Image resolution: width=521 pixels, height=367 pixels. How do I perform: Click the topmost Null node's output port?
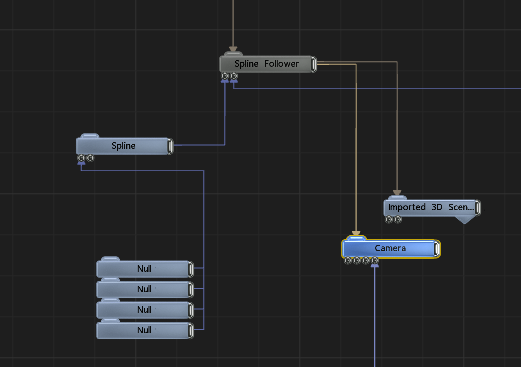191,269
